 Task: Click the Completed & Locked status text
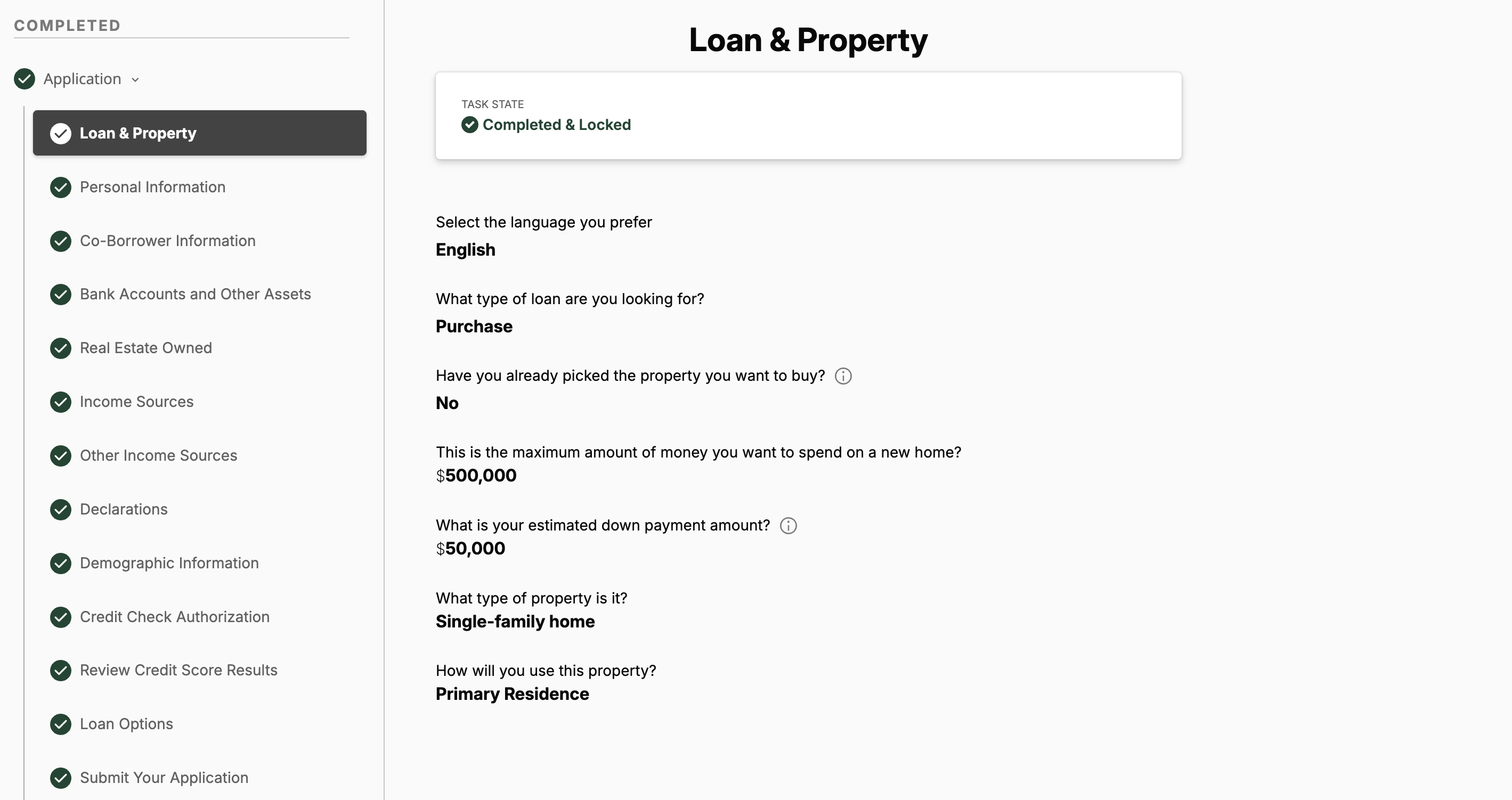pyautogui.click(x=556, y=125)
